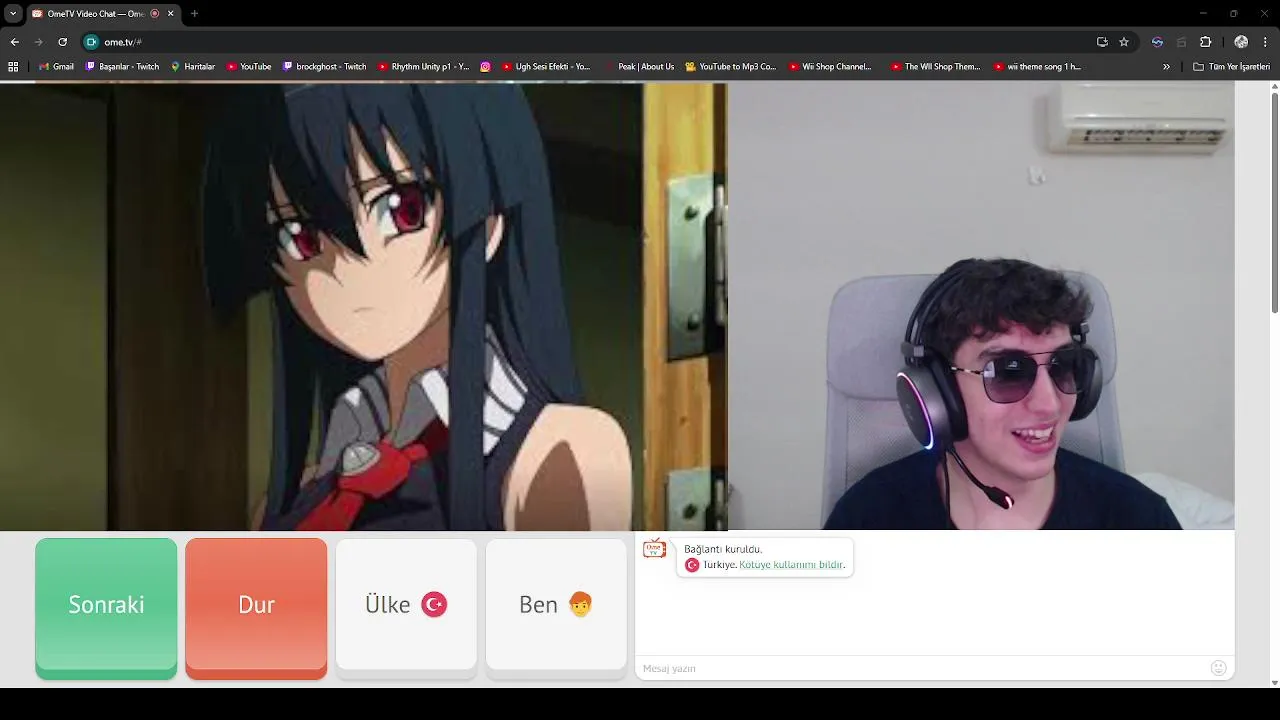
Task: Open the Chrome three-dot menu
Action: (x=1265, y=42)
